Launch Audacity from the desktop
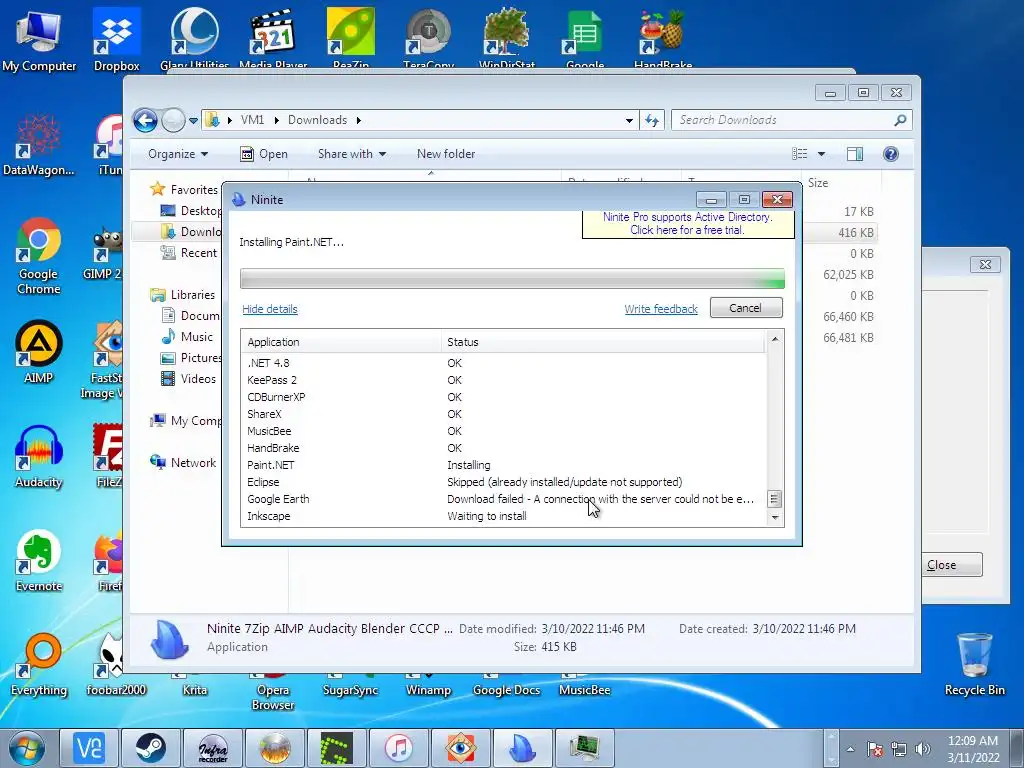The height and width of the screenshot is (768, 1024). click(x=39, y=456)
